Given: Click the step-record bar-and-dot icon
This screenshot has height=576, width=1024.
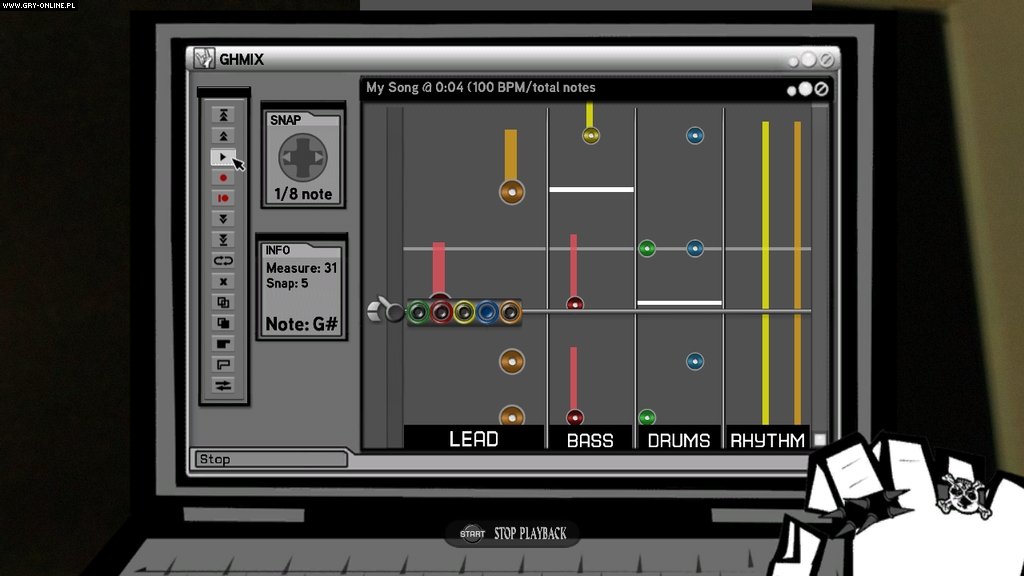Looking at the screenshot, I should pos(223,198).
